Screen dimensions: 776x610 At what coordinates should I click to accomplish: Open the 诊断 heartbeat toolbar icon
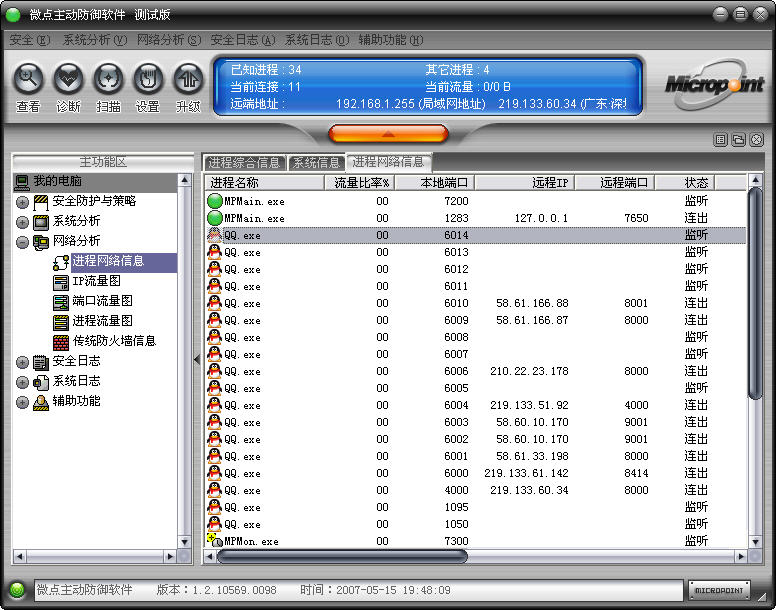point(68,78)
